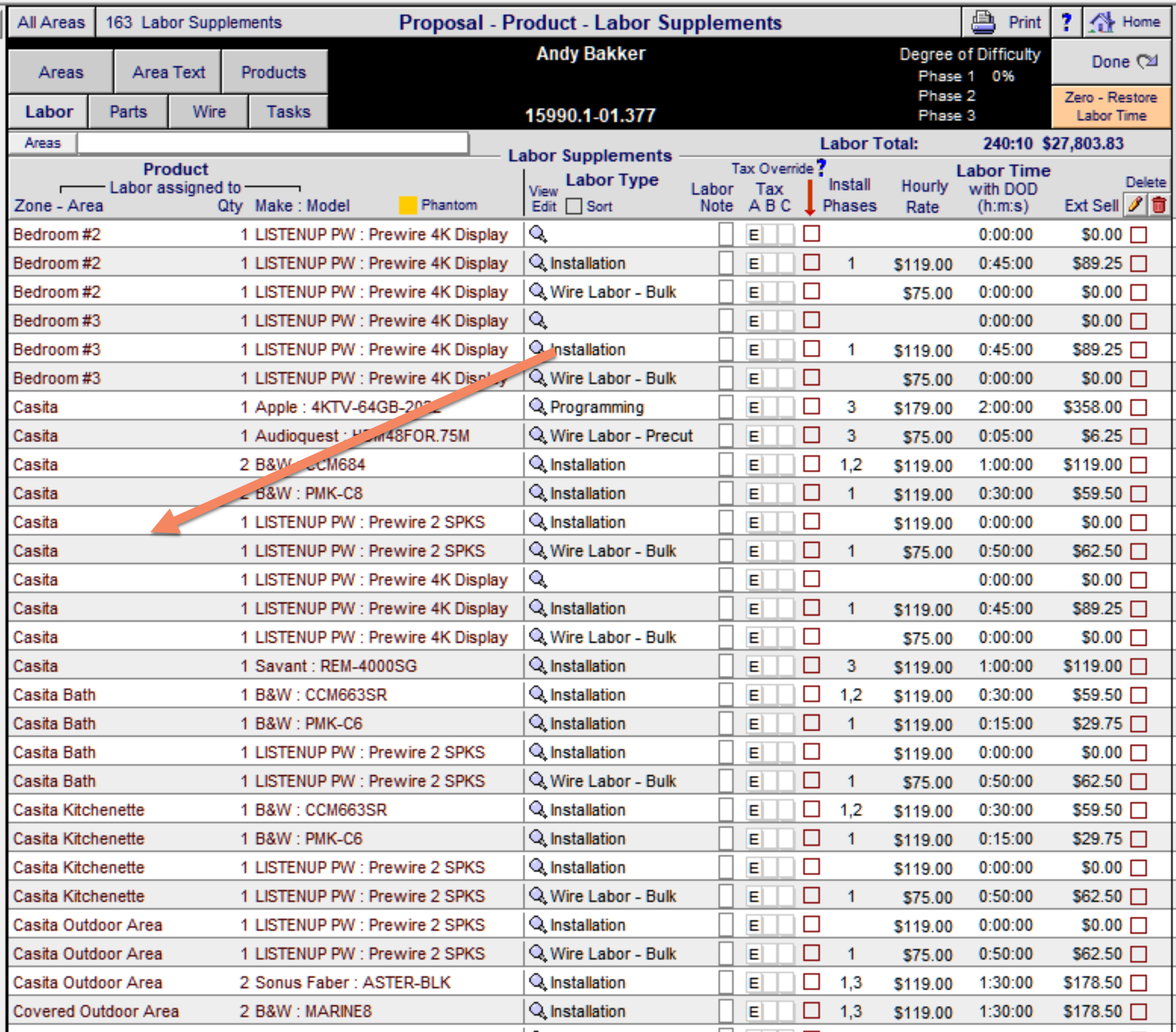Open the Products tab
The width and height of the screenshot is (1176, 1032).
tap(274, 72)
